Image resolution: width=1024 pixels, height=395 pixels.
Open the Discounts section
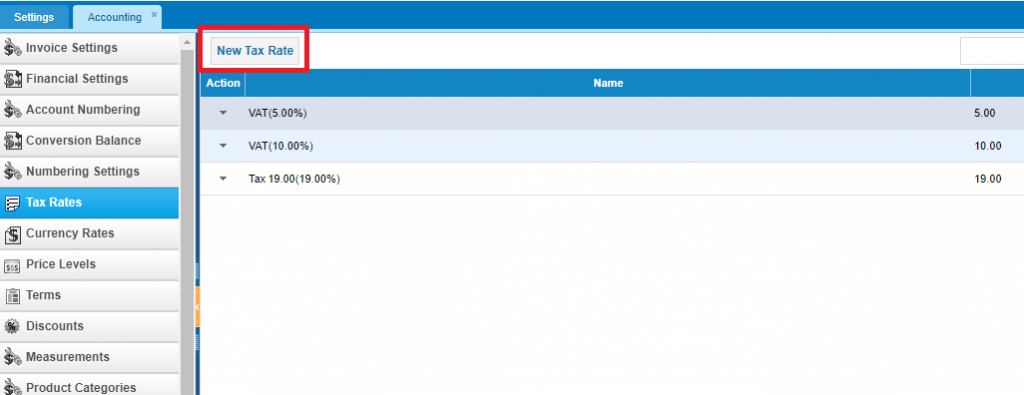tap(89, 326)
